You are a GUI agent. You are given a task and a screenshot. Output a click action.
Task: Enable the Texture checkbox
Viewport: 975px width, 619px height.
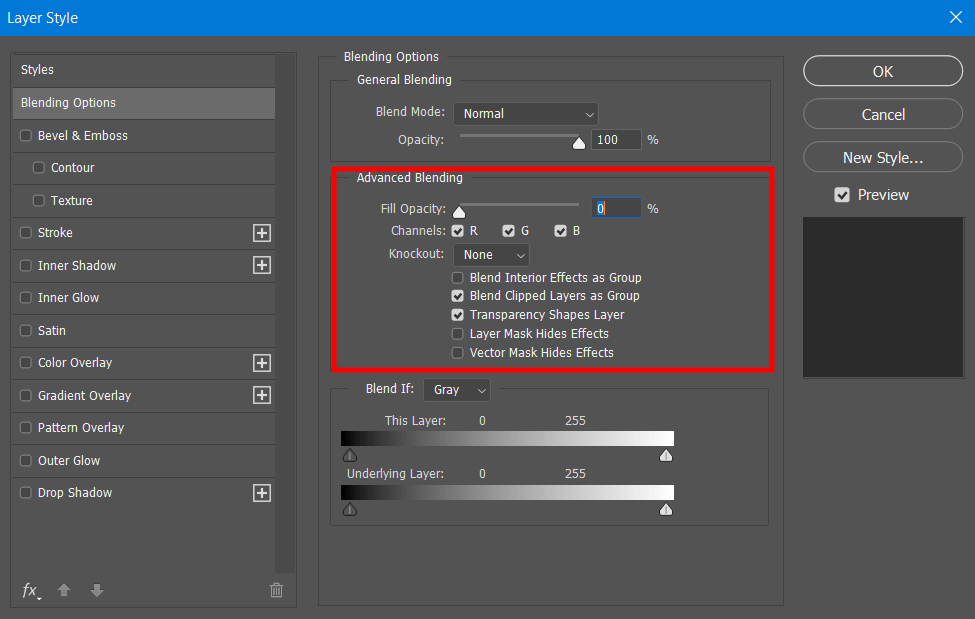pos(39,200)
